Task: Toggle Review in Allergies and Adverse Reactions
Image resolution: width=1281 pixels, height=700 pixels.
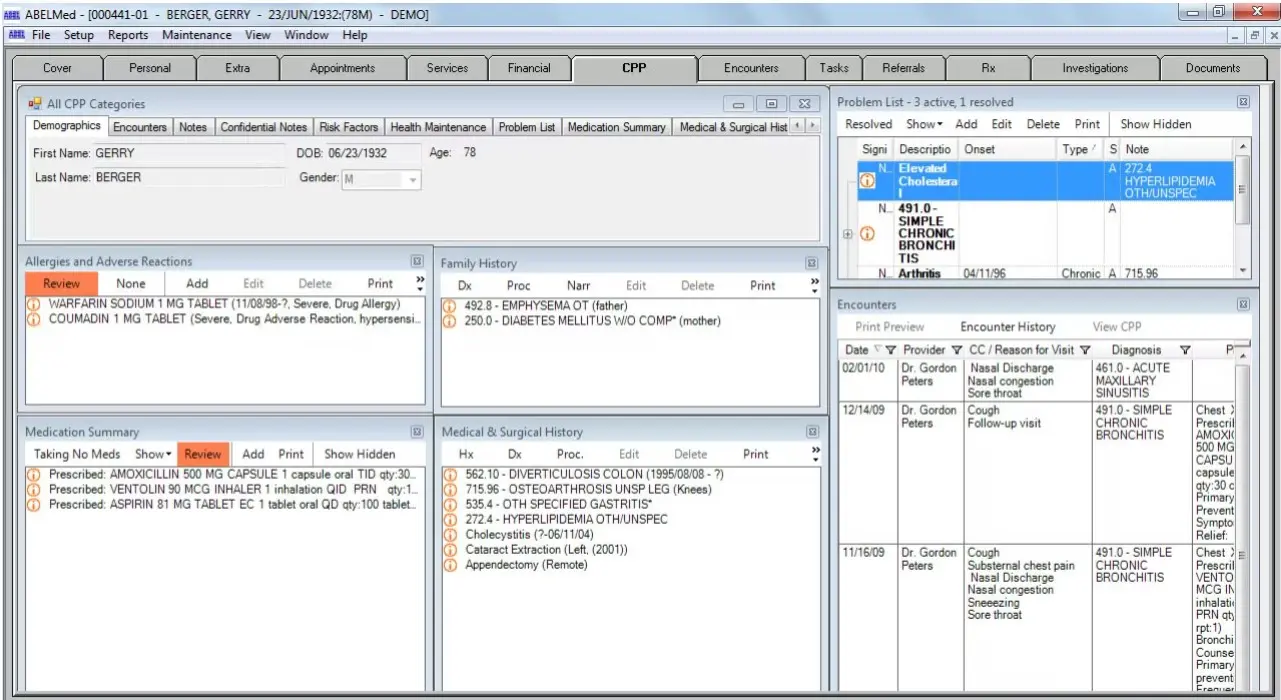Action: point(60,283)
